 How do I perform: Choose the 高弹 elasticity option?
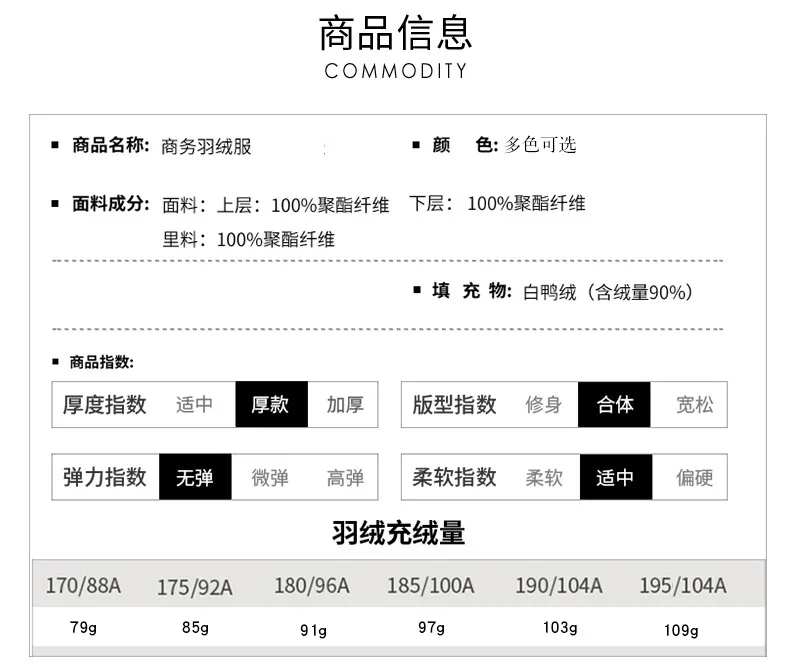tap(345, 478)
